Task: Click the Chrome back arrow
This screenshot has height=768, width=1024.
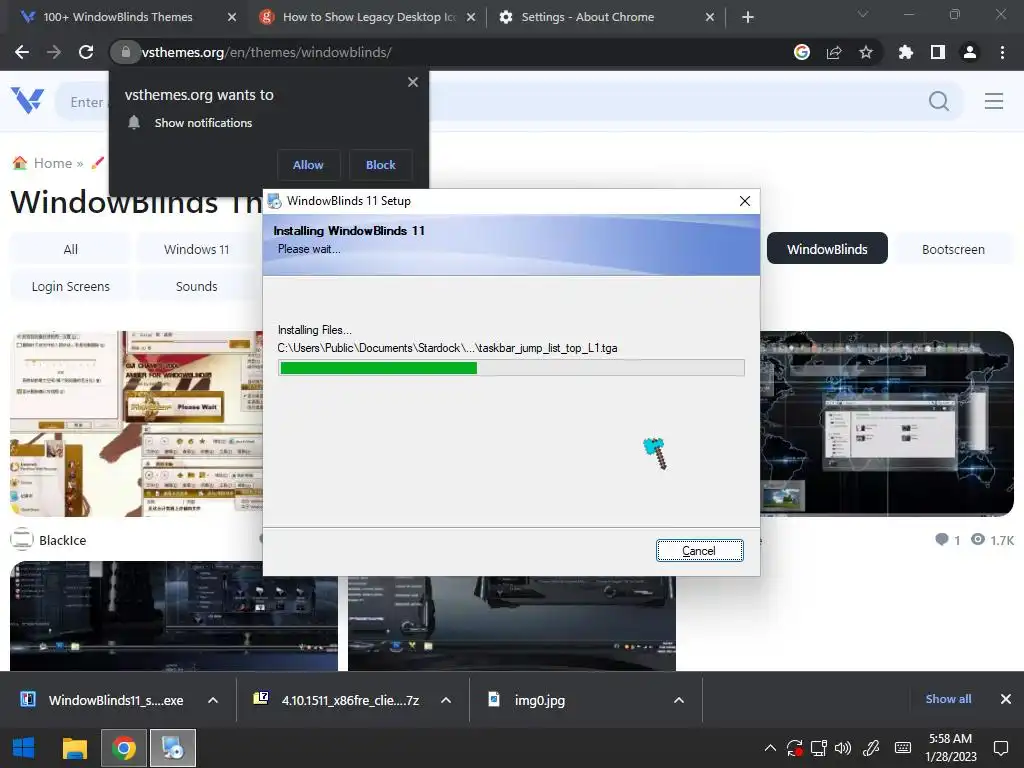Action: [22, 52]
